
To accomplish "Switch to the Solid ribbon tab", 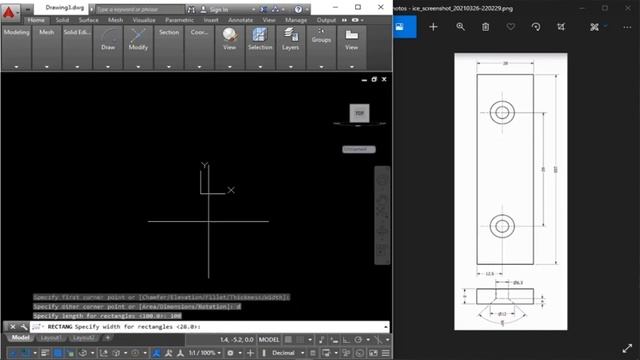I will [62, 20].
